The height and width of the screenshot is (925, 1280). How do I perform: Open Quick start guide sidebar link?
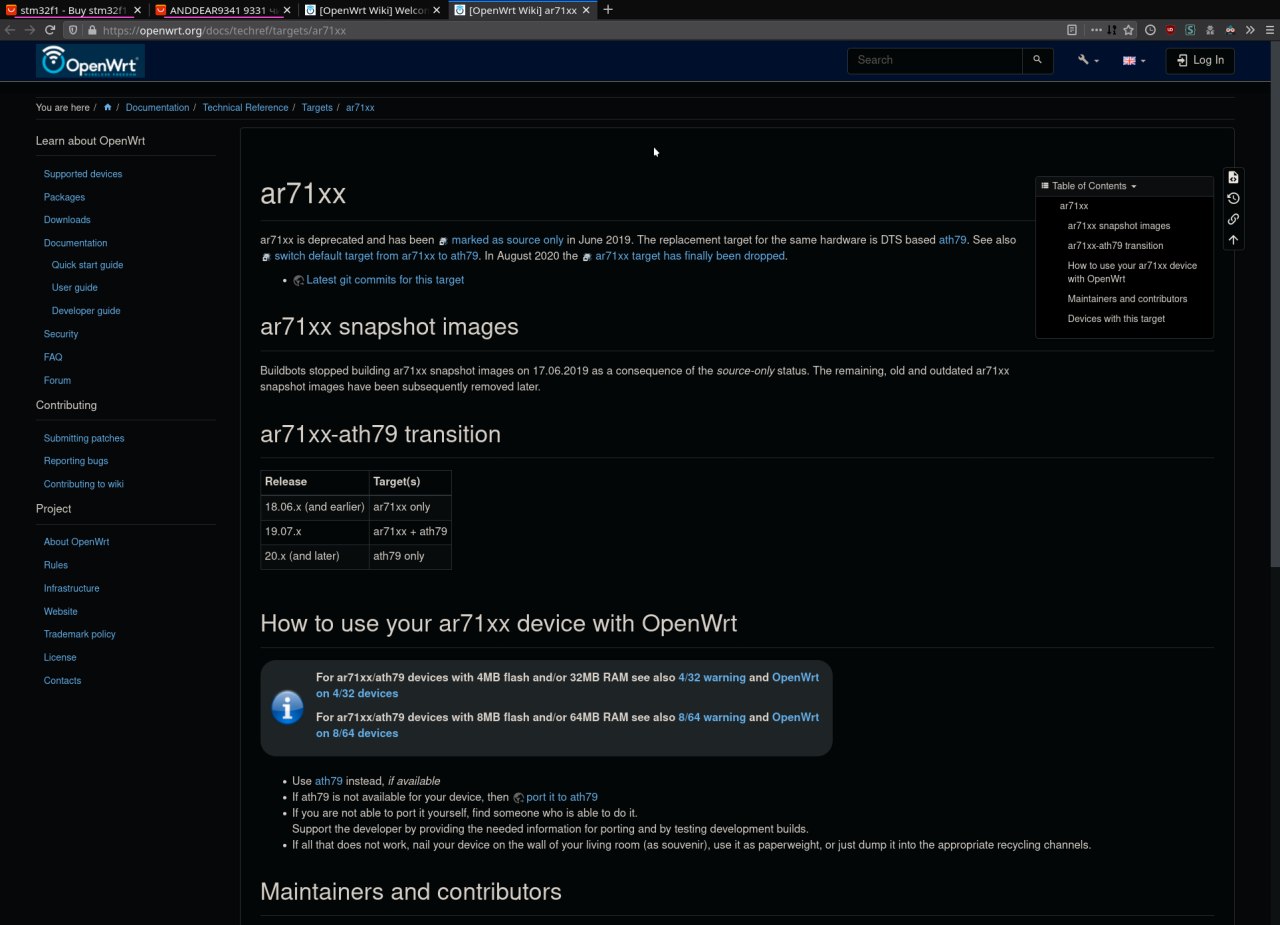(x=88, y=265)
